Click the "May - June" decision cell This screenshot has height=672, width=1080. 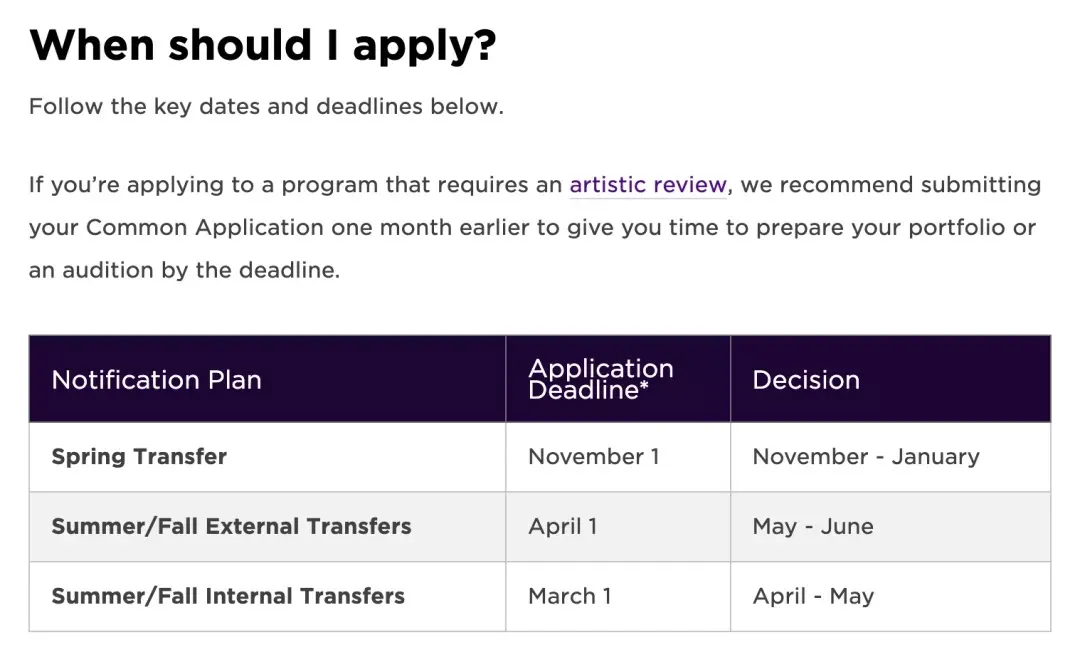point(813,527)
